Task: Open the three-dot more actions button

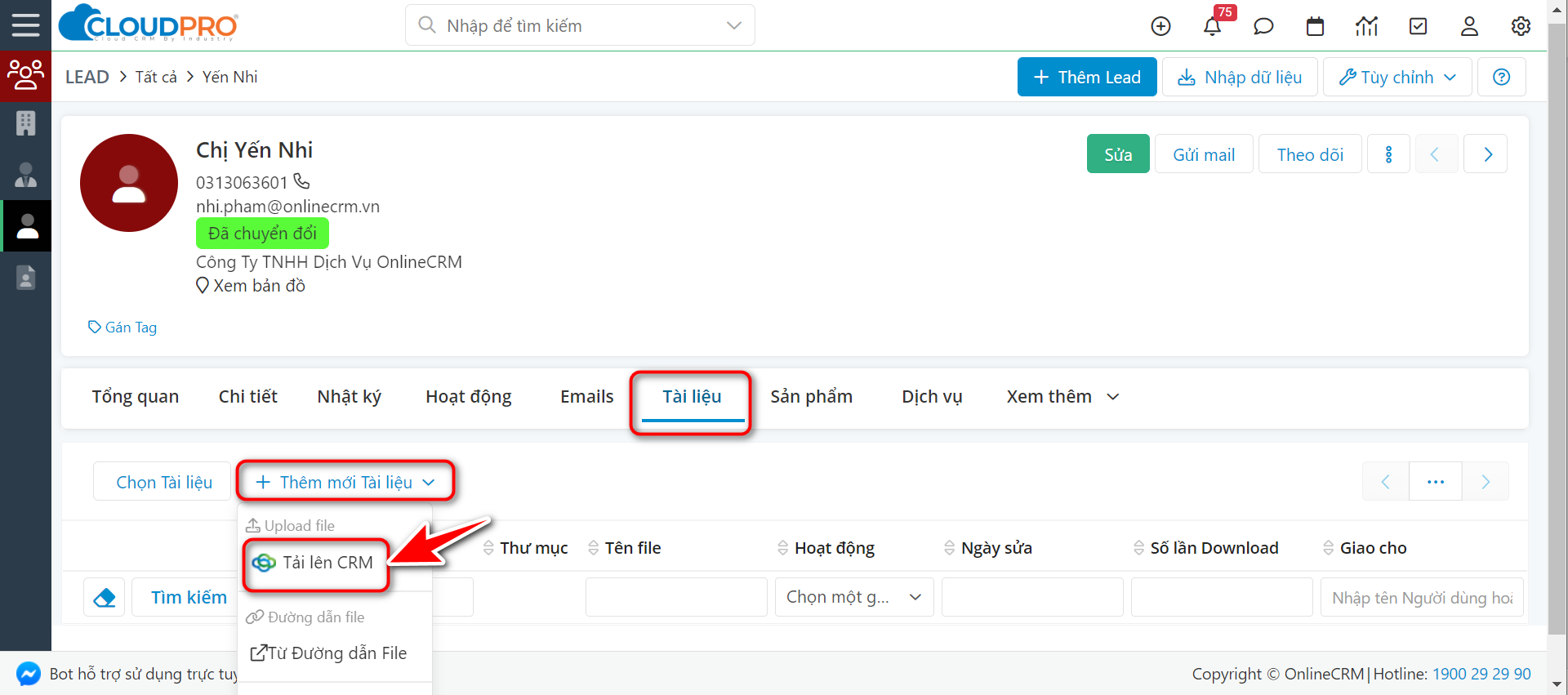Action: coord(1388,154)
